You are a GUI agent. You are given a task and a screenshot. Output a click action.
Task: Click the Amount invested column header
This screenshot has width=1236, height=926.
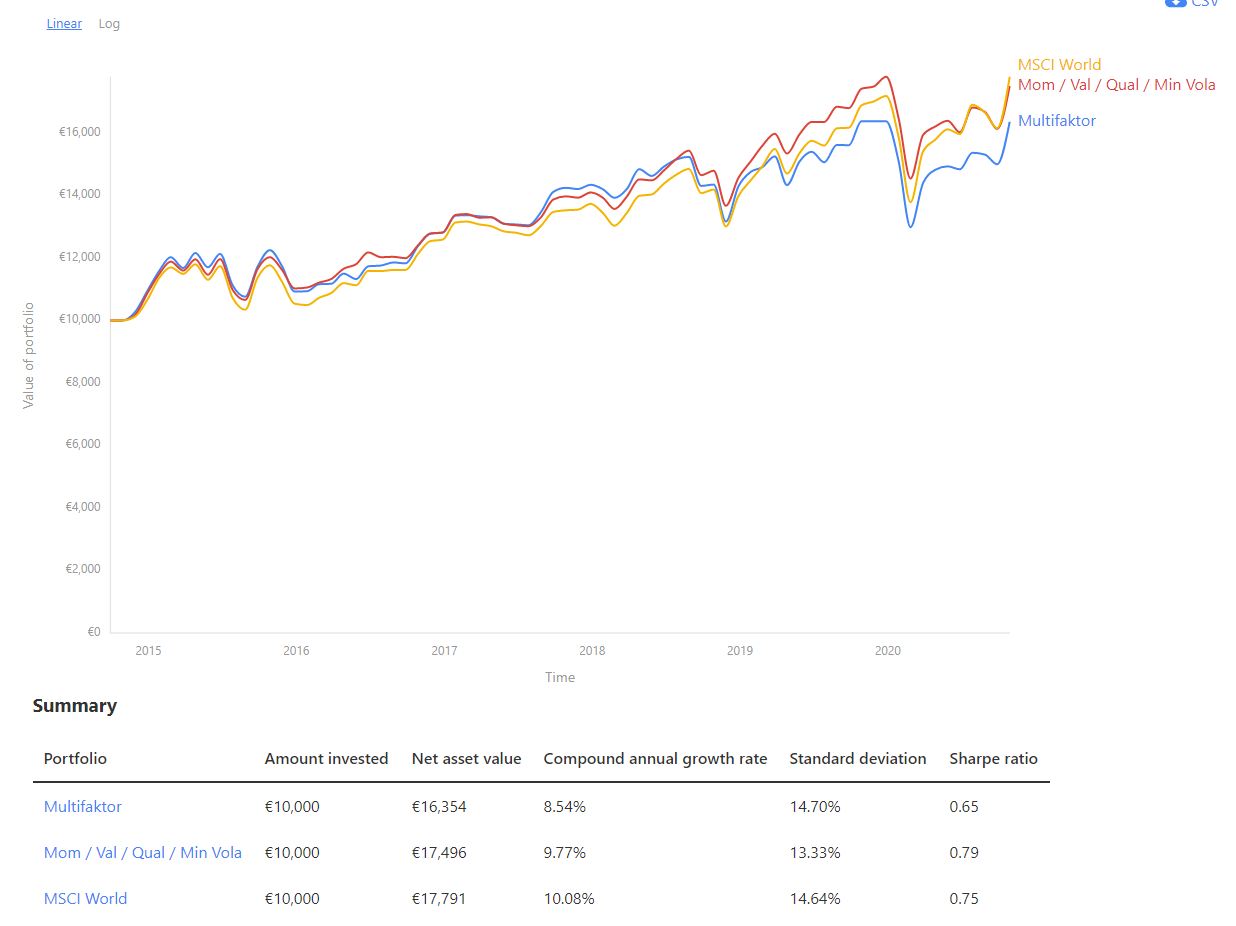(326, 759)
